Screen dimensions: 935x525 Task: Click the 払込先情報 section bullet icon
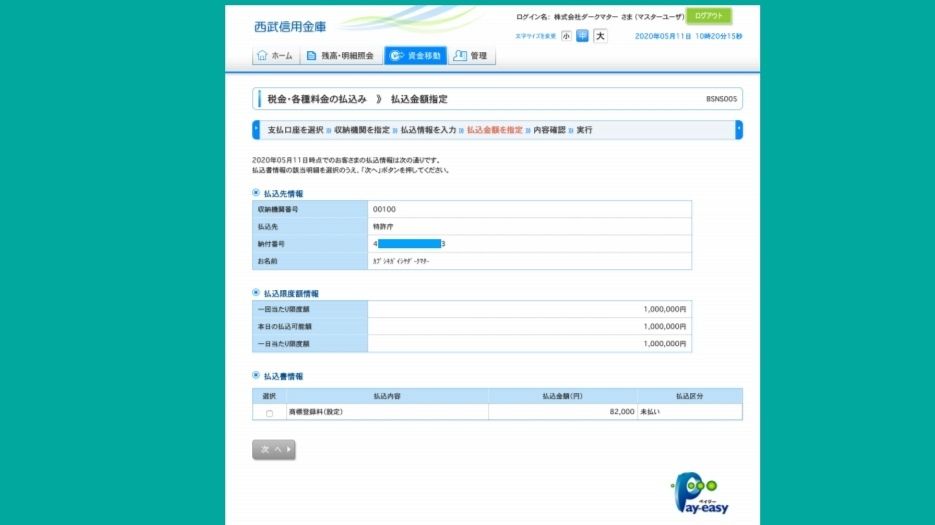[x=256, y=192]
